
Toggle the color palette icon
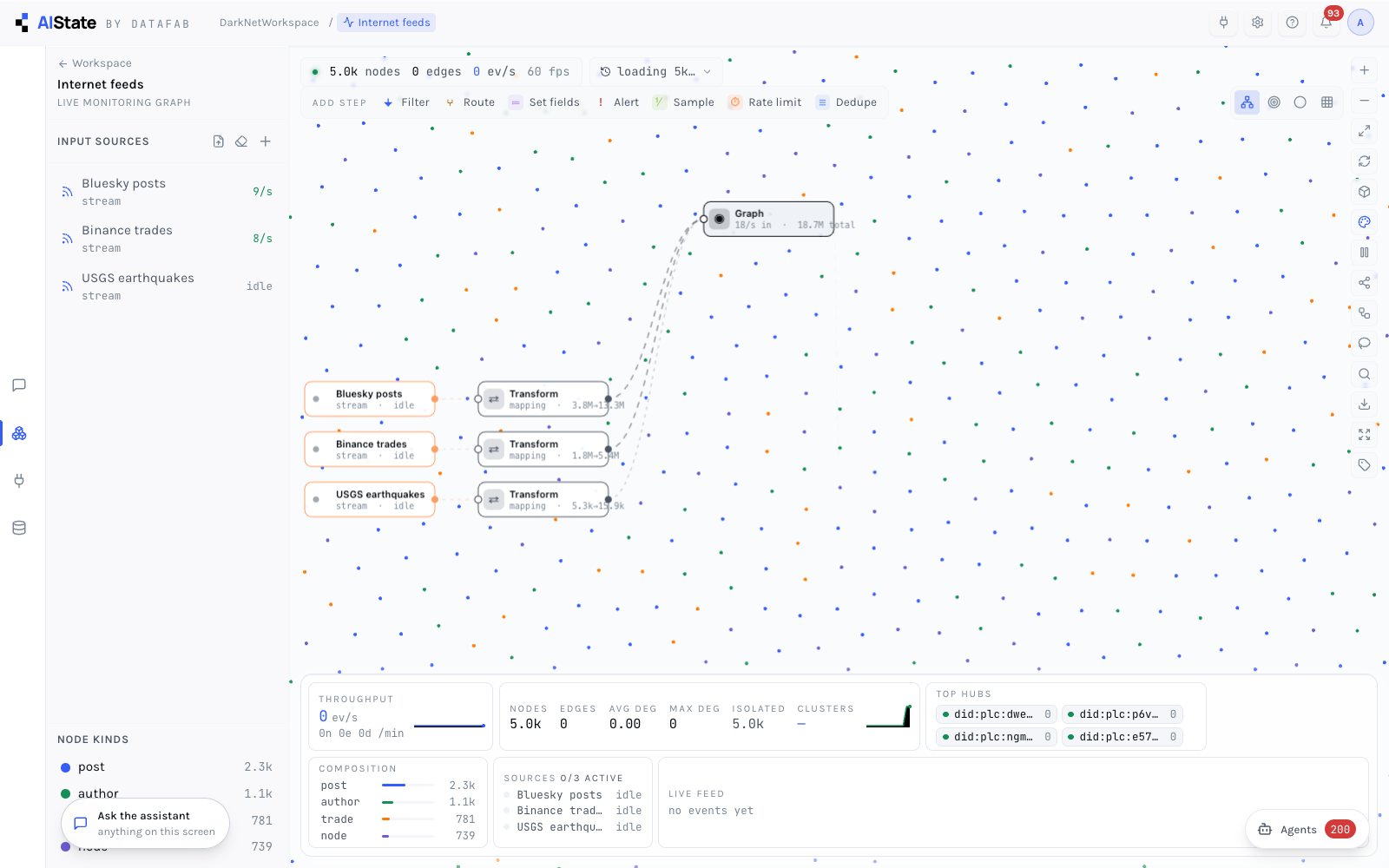[1364, 222]
